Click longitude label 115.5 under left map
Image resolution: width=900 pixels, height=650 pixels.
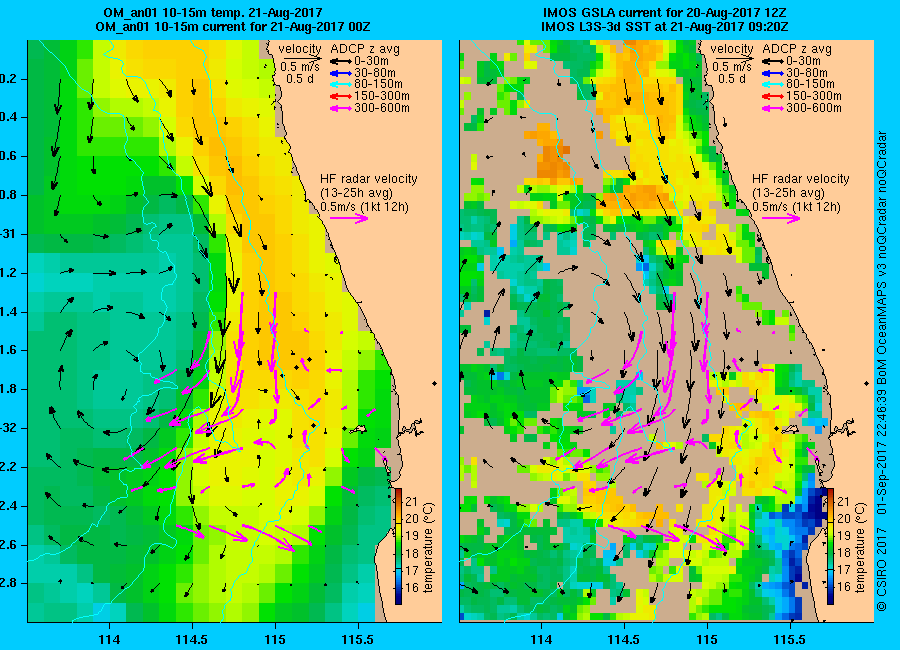[358, 639]
